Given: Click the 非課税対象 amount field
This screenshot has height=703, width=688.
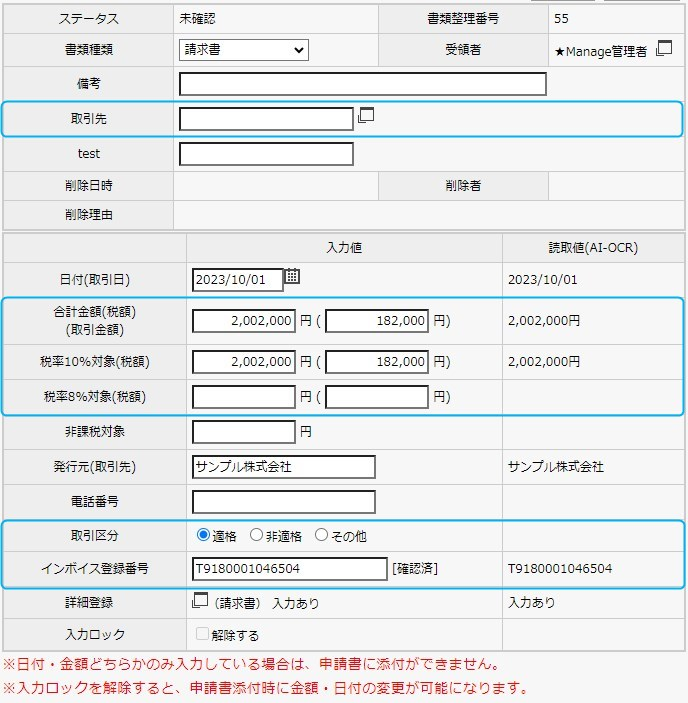Looking at the screenshot, I should [244, 432].
